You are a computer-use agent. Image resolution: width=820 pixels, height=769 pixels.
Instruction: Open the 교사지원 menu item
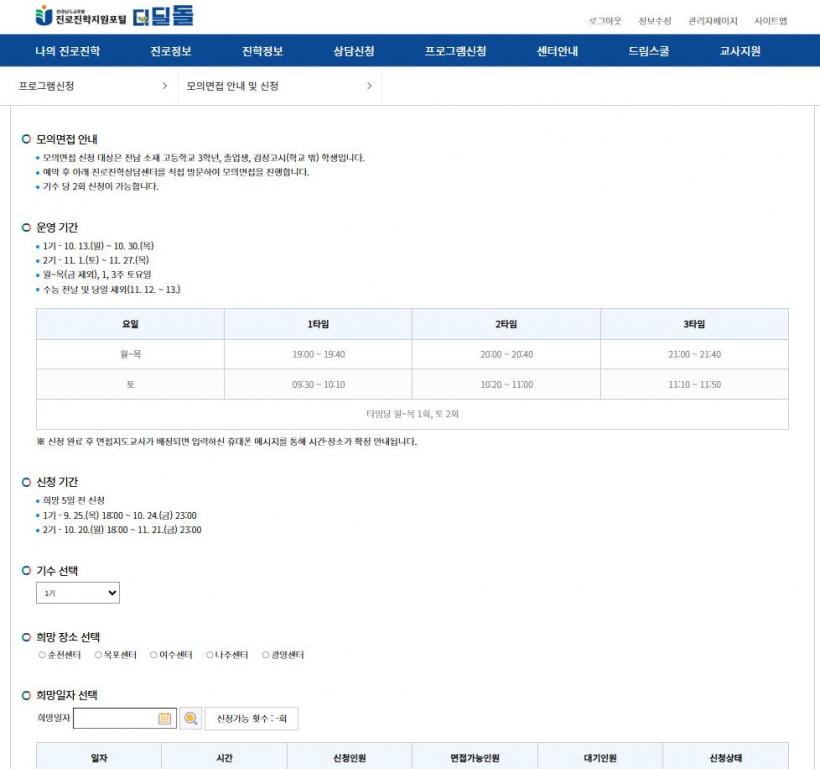[740, 51]
